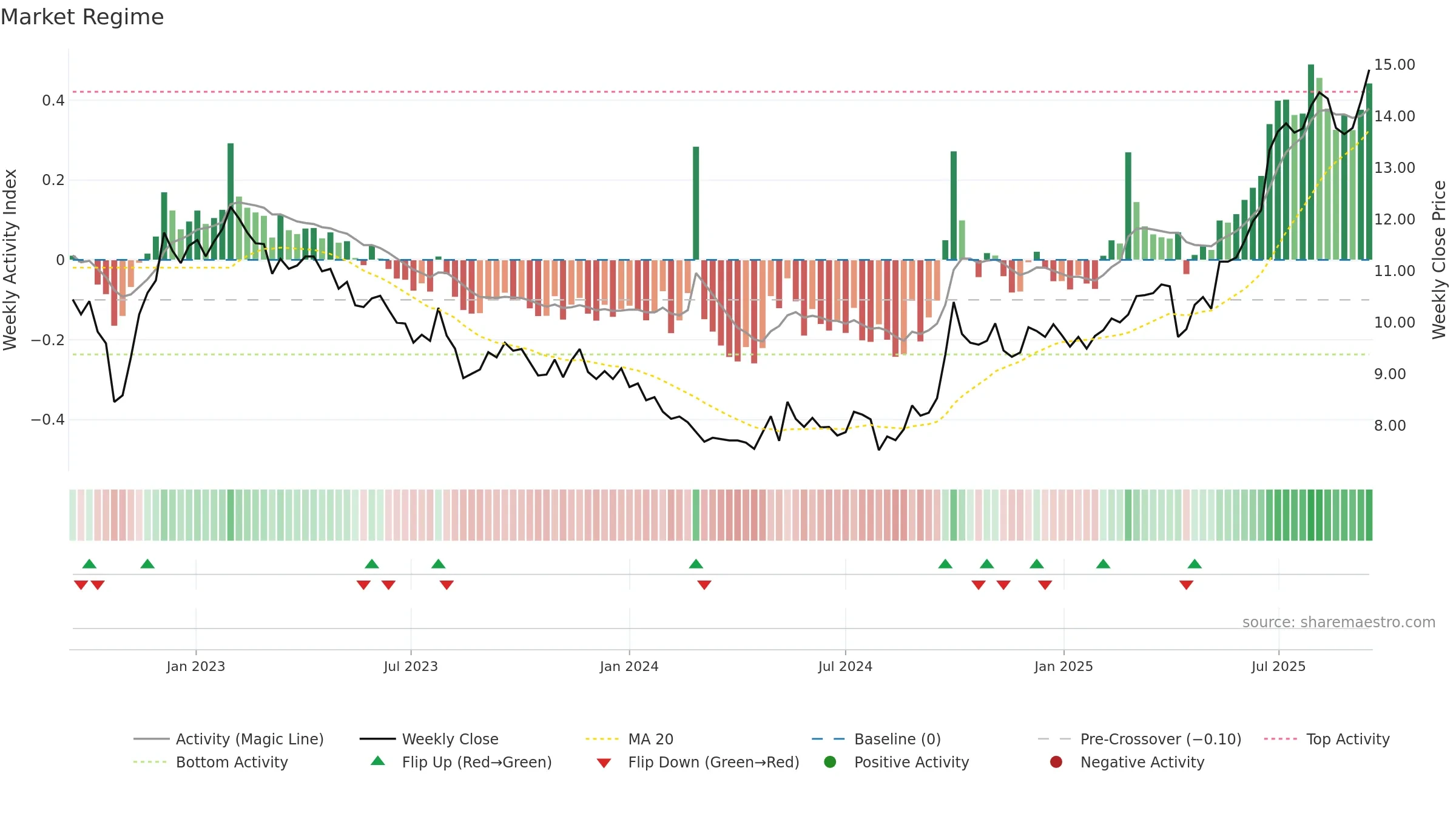The height and width of the screenshot is (819, 1456).
Task: Click the Weekly Activity Index axis label
Action: (x=10, y=260)
